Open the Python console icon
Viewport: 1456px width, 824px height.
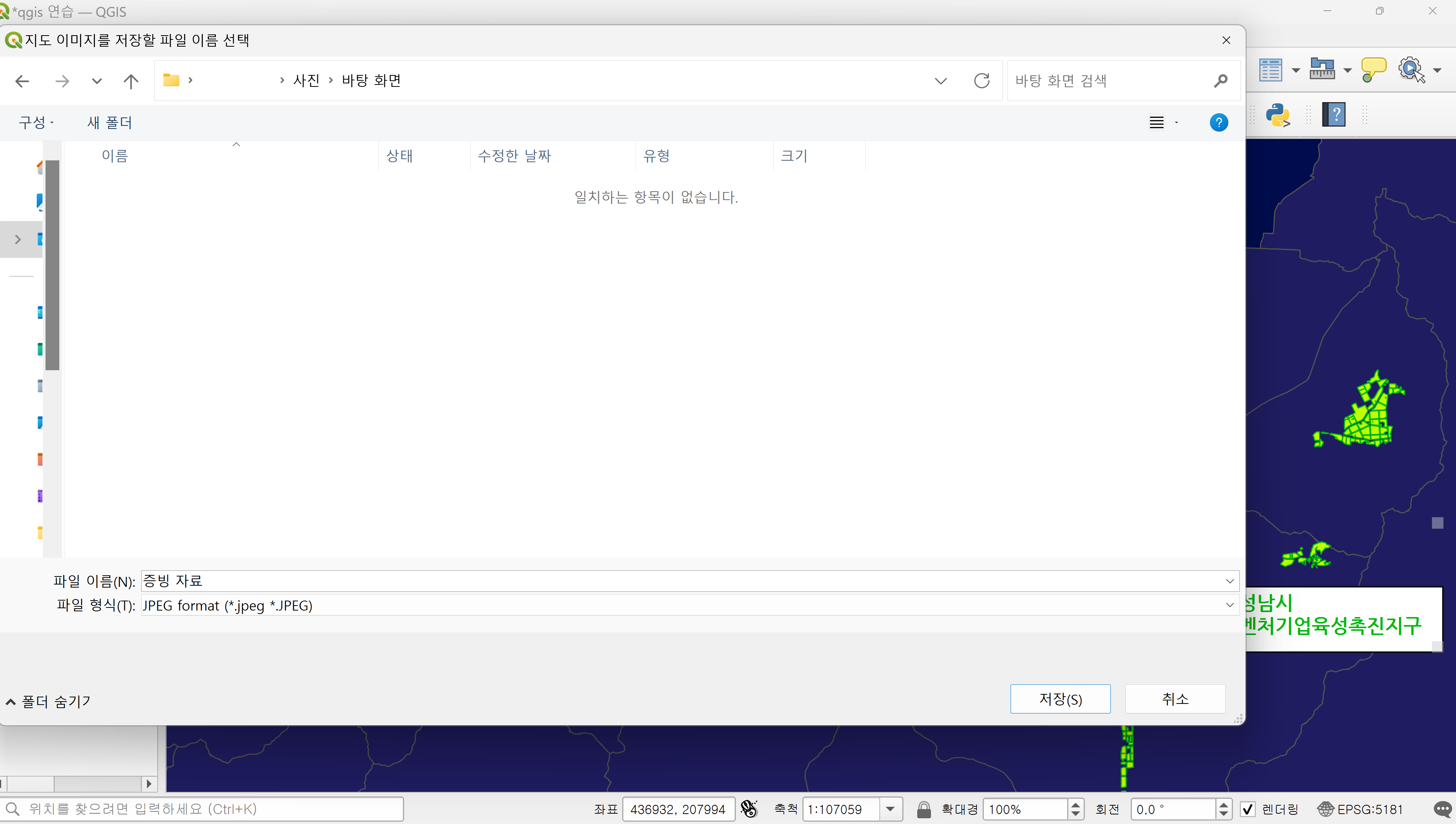tap(1278, 115)
